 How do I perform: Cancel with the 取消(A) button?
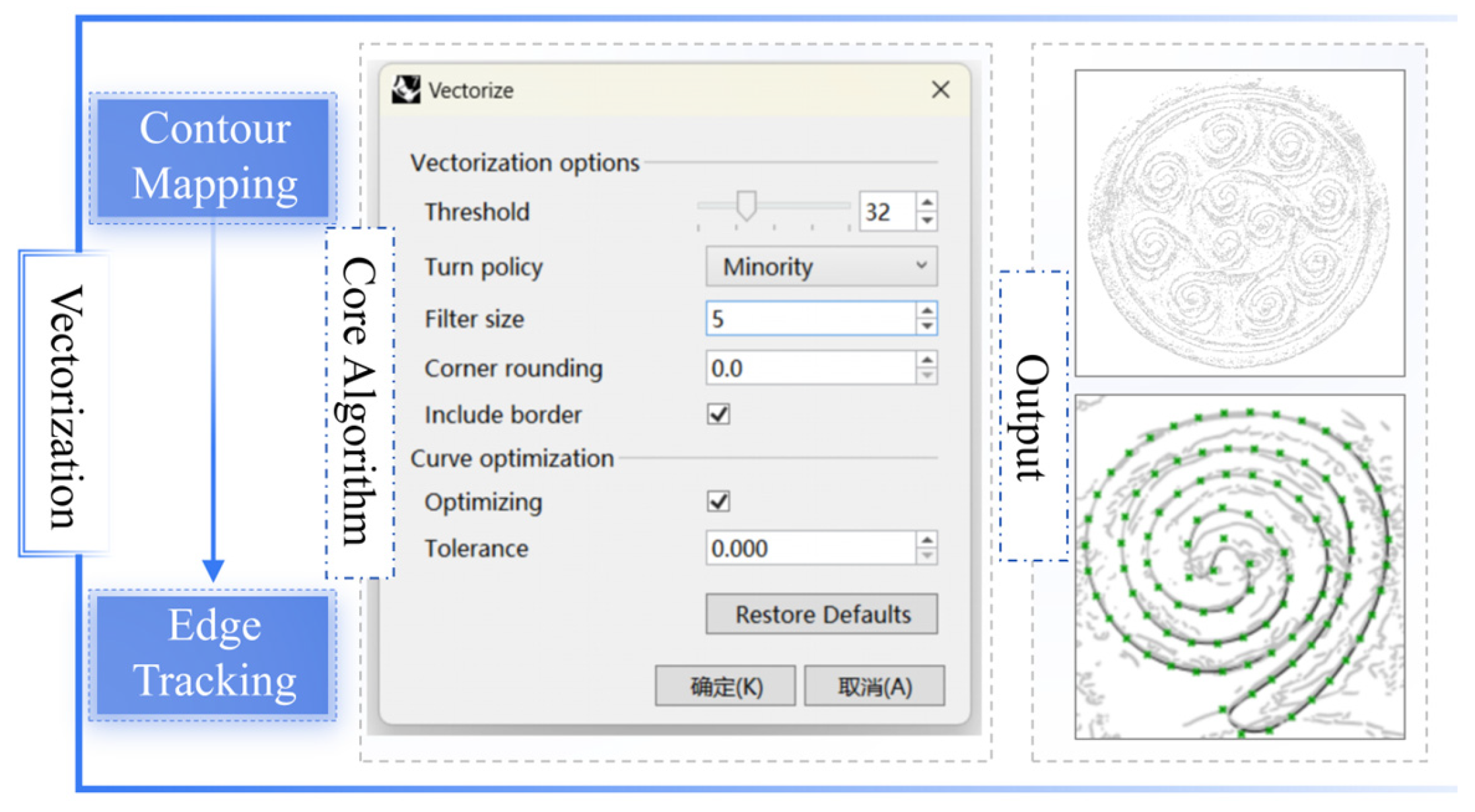click(874, 687)
